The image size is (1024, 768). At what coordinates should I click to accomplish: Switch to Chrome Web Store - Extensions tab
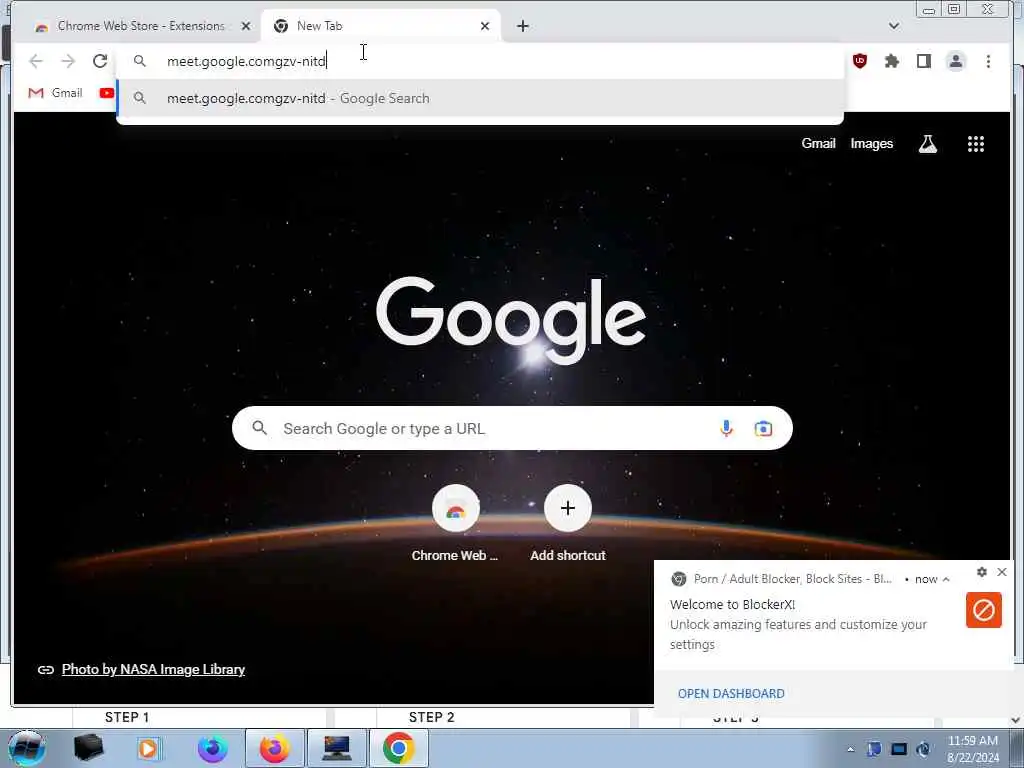click(x=141, y=26)
